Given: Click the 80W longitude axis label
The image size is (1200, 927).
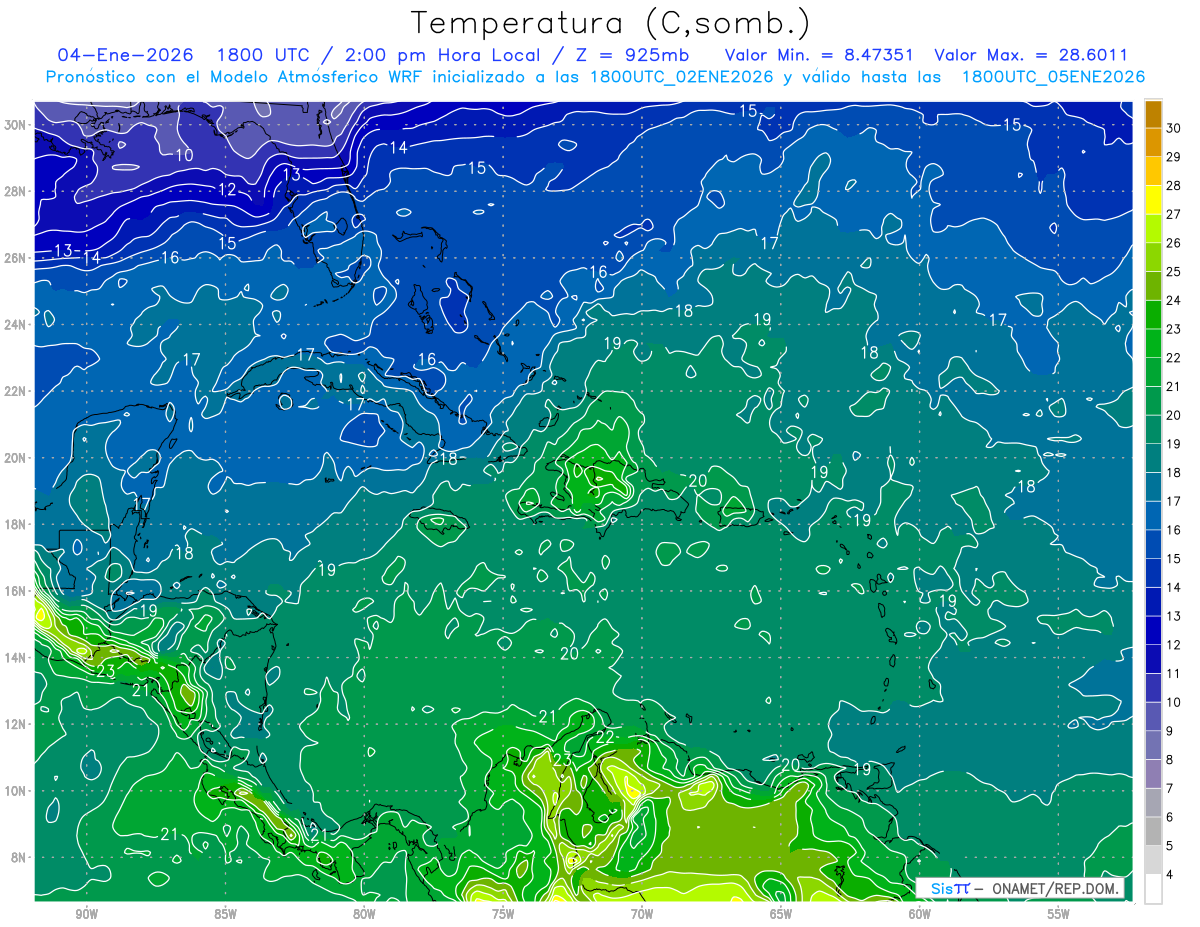Looking at the screenshot, I should [364, 914].
